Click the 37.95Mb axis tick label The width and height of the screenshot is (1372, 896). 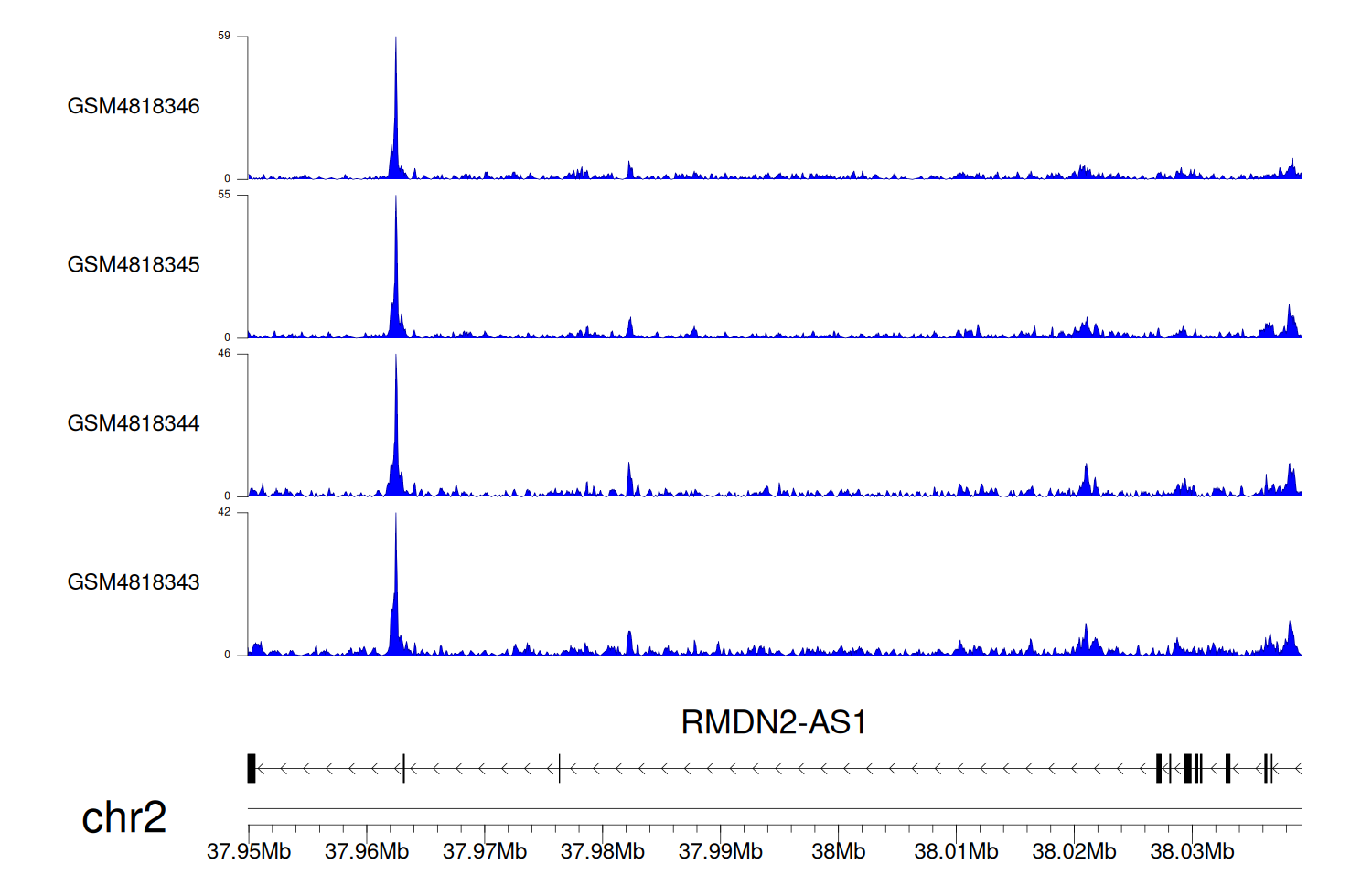pos(249,851)
